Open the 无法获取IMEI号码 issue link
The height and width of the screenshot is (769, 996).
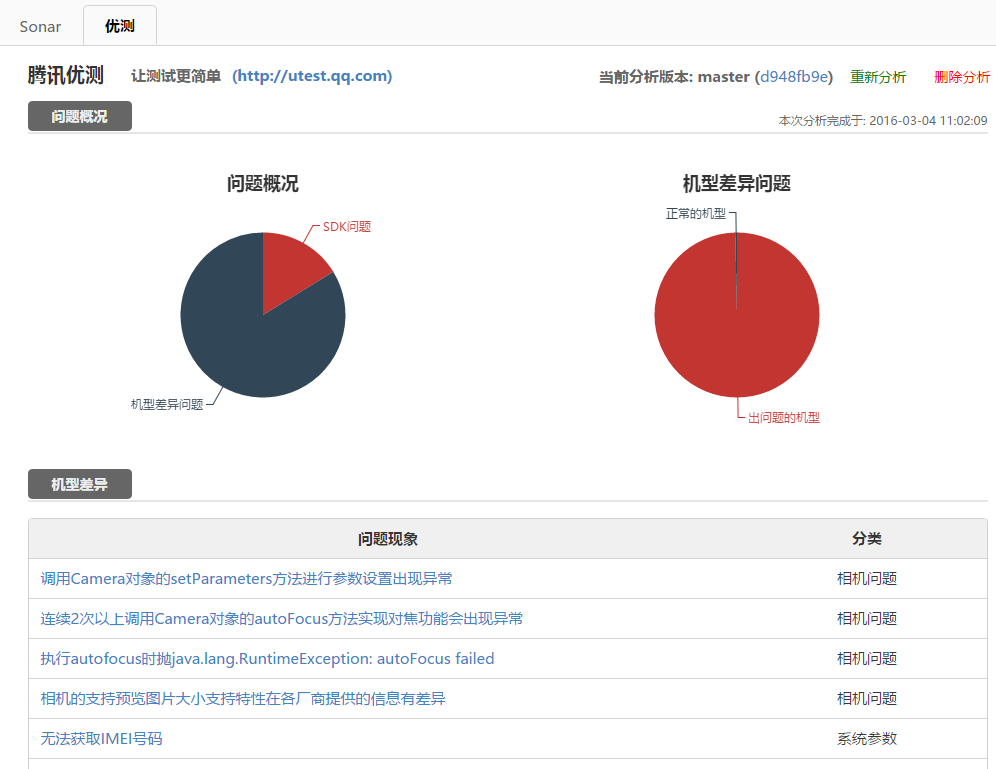pyautogui.click(x=102, y=739)
